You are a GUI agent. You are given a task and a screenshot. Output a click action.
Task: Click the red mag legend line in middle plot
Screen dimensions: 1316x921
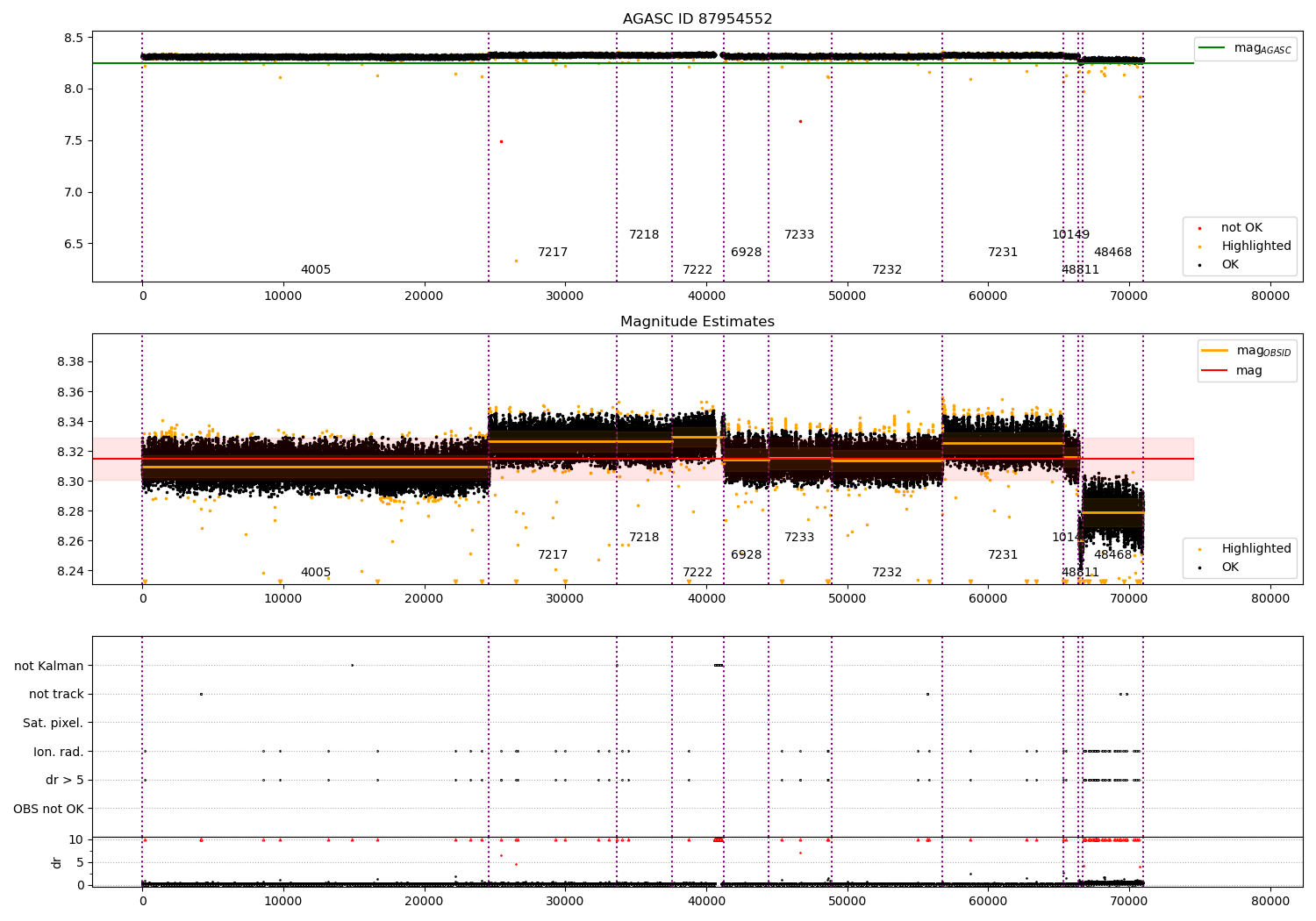pos(1215,370)
